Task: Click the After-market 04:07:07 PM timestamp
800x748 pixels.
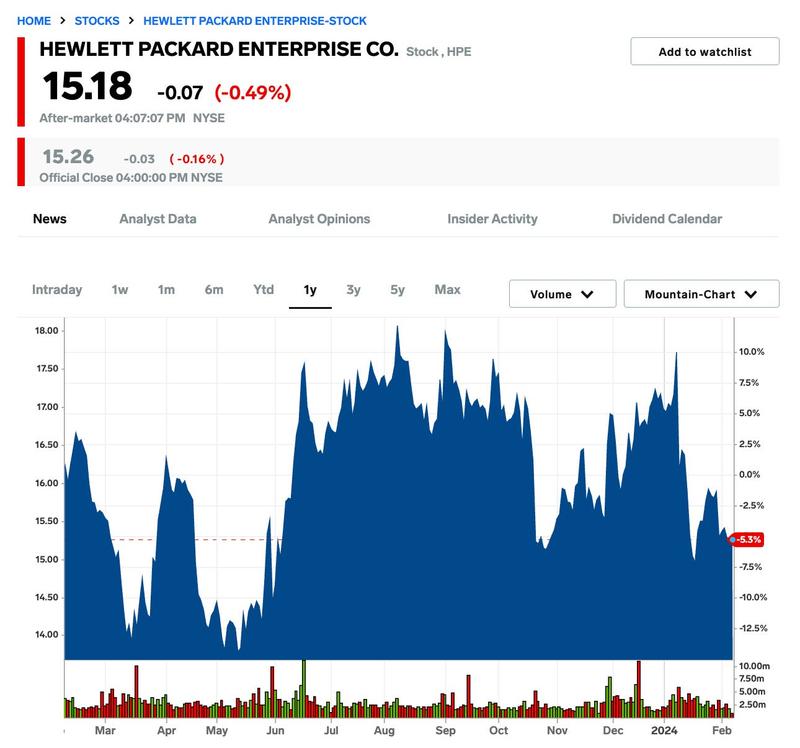Action: pyautogui.click(x=112, y=118)
